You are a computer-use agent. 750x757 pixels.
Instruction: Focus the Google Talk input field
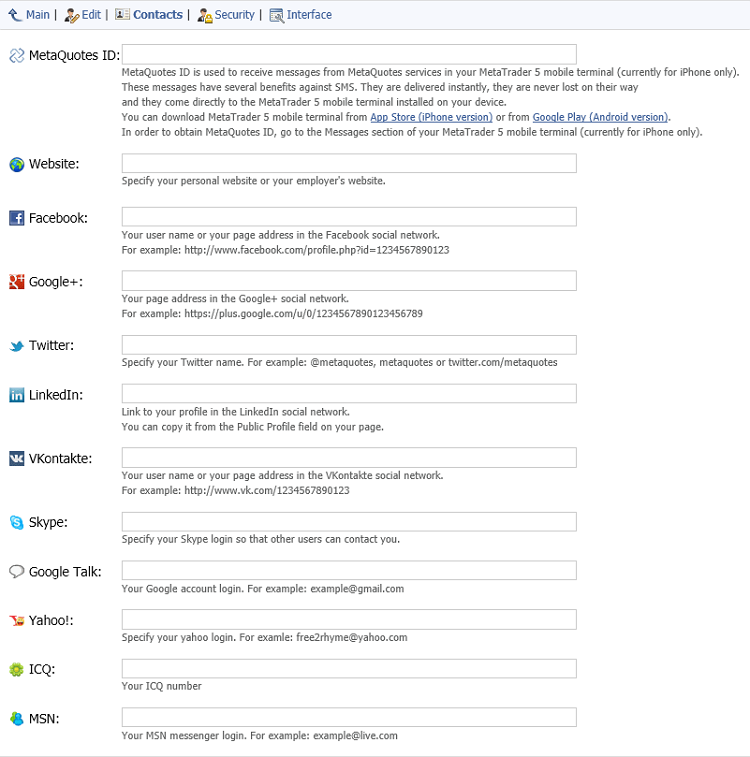click(x=349, y=570)
